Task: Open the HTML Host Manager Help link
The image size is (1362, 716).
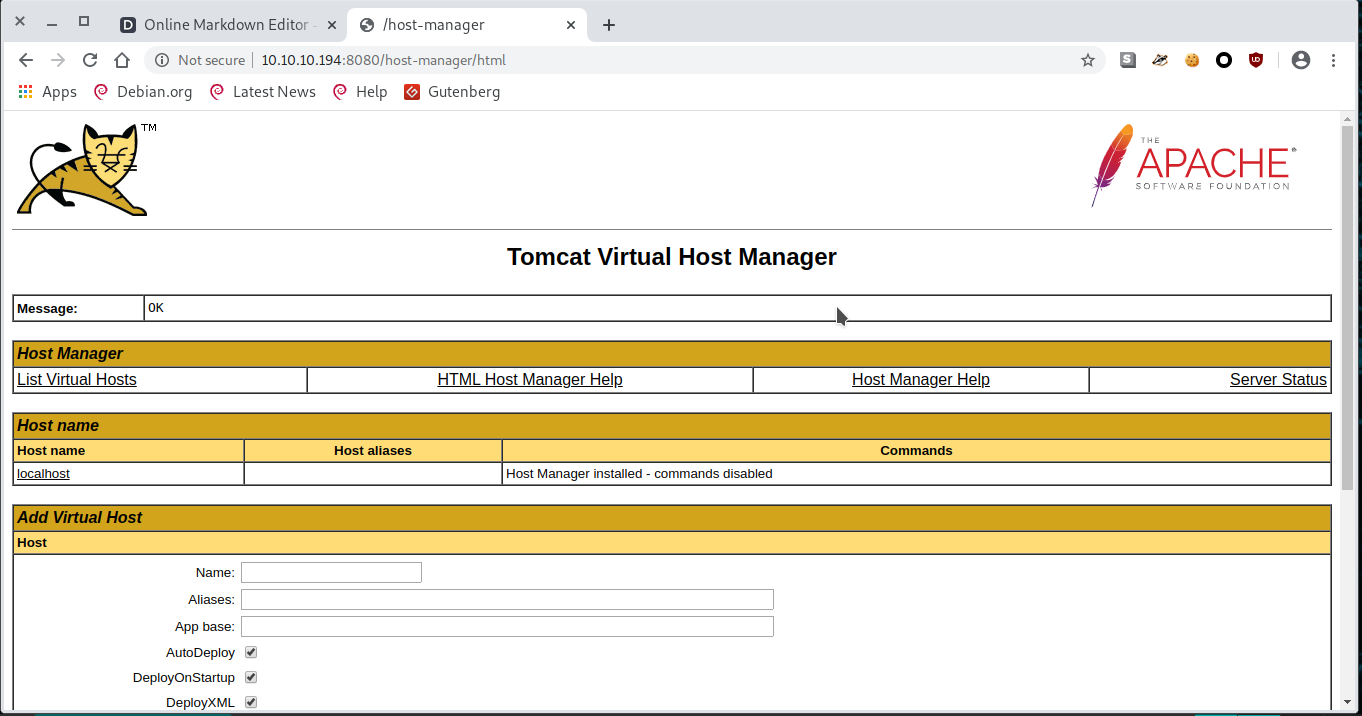Action: [530, 380]
